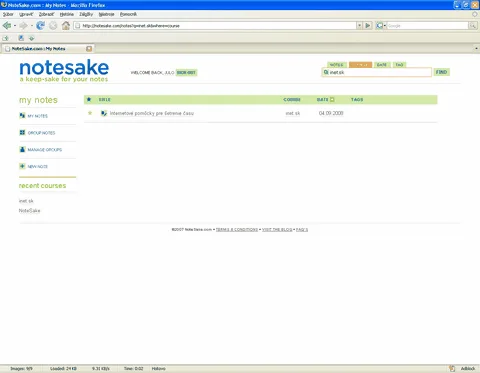480x373 pixels.
Task: Toggle the star on the Internetové pomôcky note
Action: click(90, 113)
